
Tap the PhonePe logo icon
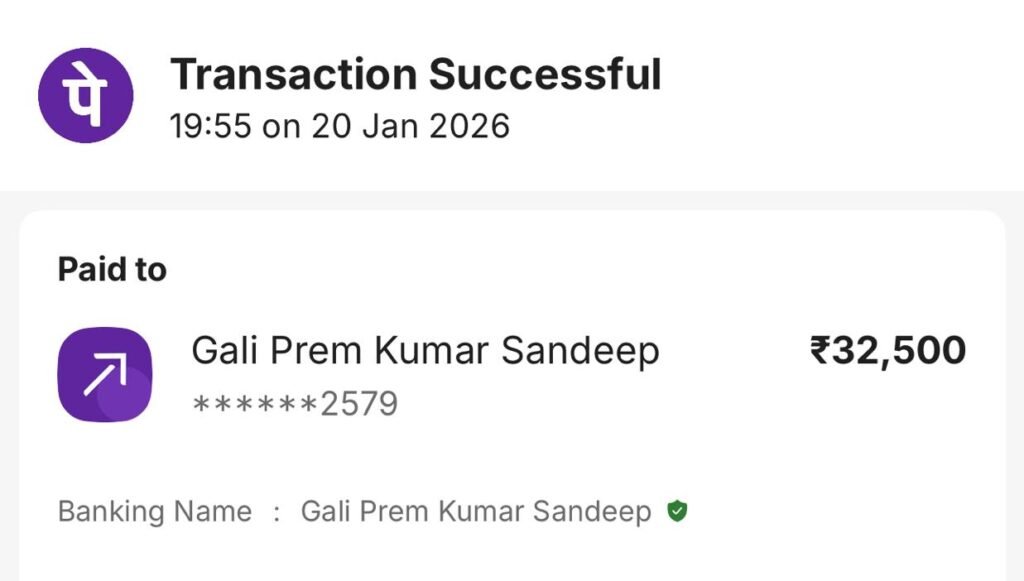click(x=86, y=96)
